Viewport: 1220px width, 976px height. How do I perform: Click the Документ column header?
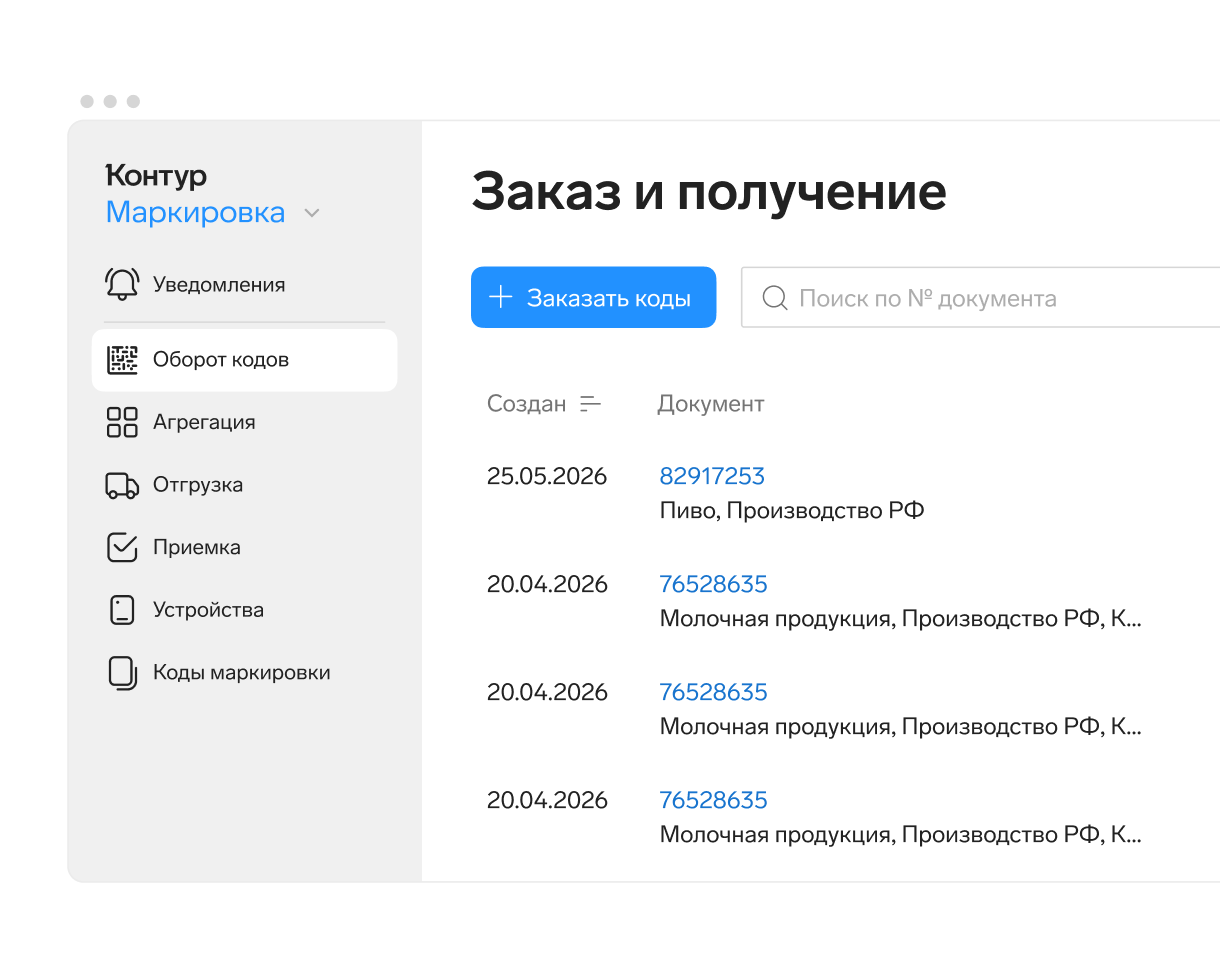(x=711, y=404)
